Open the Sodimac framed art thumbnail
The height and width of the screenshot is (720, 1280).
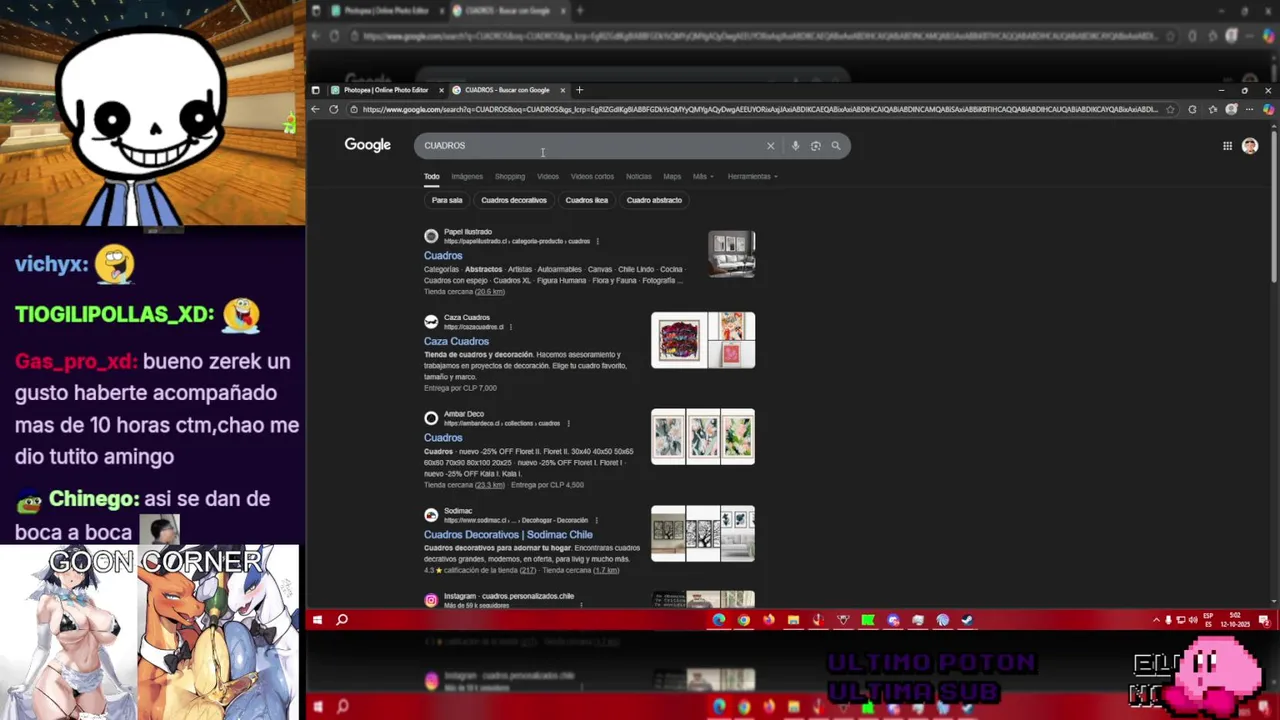(703, 534)
